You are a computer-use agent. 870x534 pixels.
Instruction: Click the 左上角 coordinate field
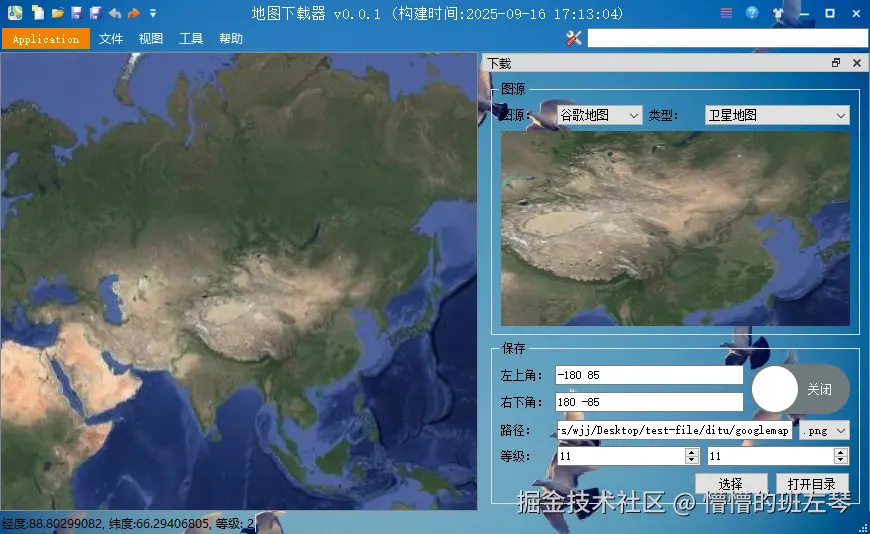pos(649,375)
